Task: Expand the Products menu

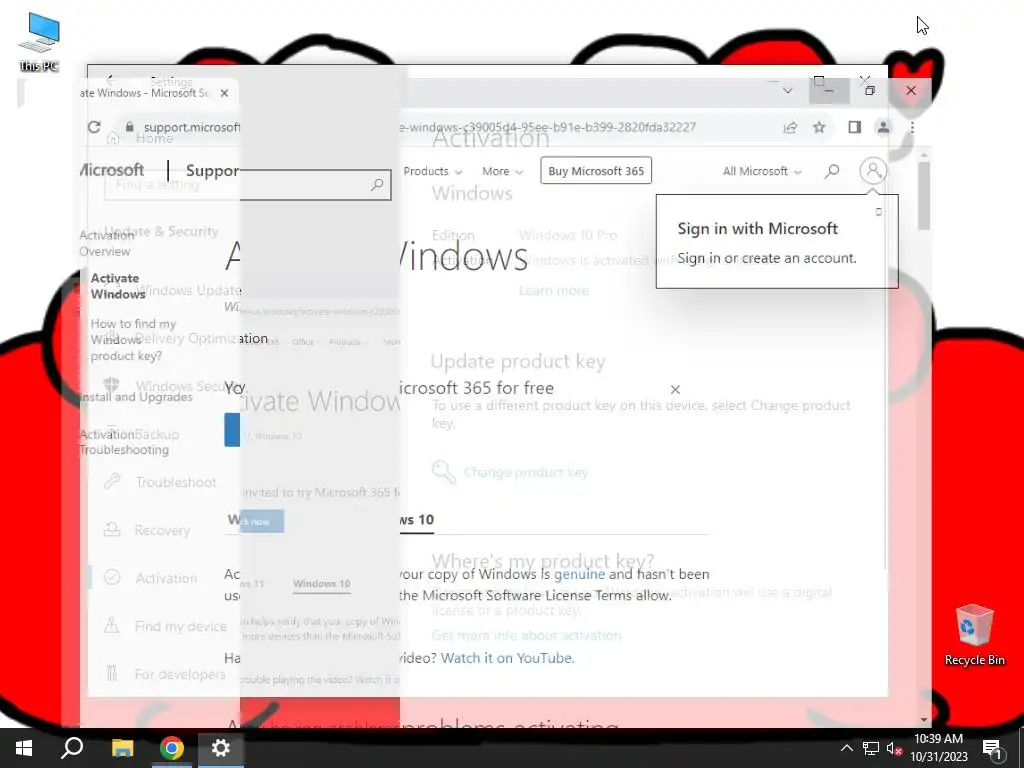Action: [x=432, y=171]
